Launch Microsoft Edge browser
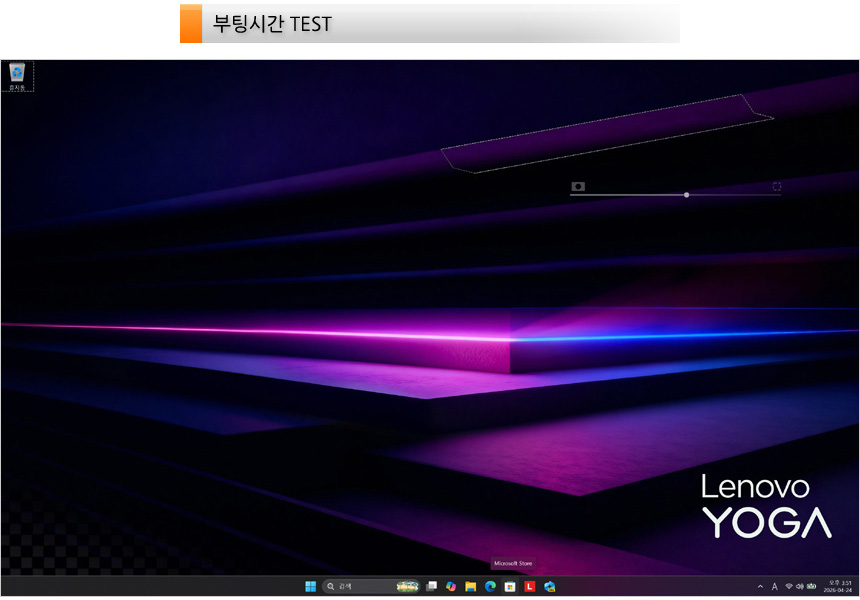The width and height of the screenshot is (860, 600). [x=490, y=586]
